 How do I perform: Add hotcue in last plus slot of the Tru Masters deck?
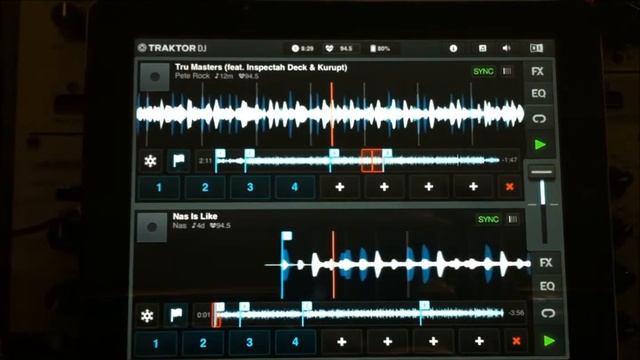(x=473, y=187)
